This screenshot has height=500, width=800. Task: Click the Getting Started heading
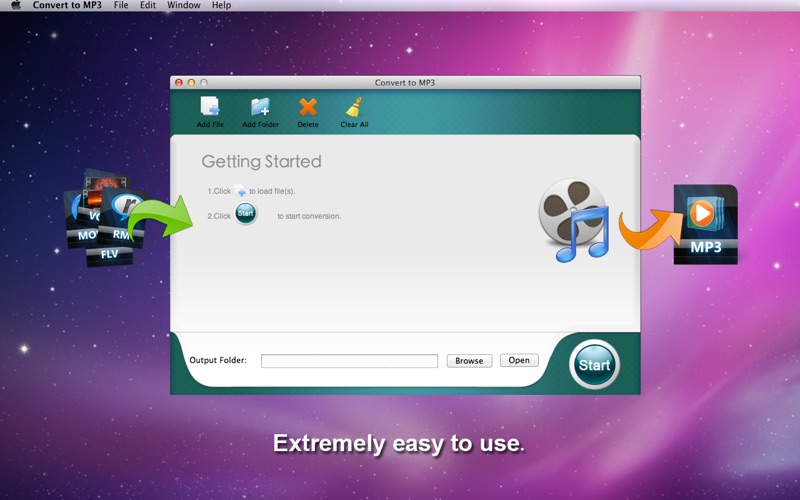261,162
